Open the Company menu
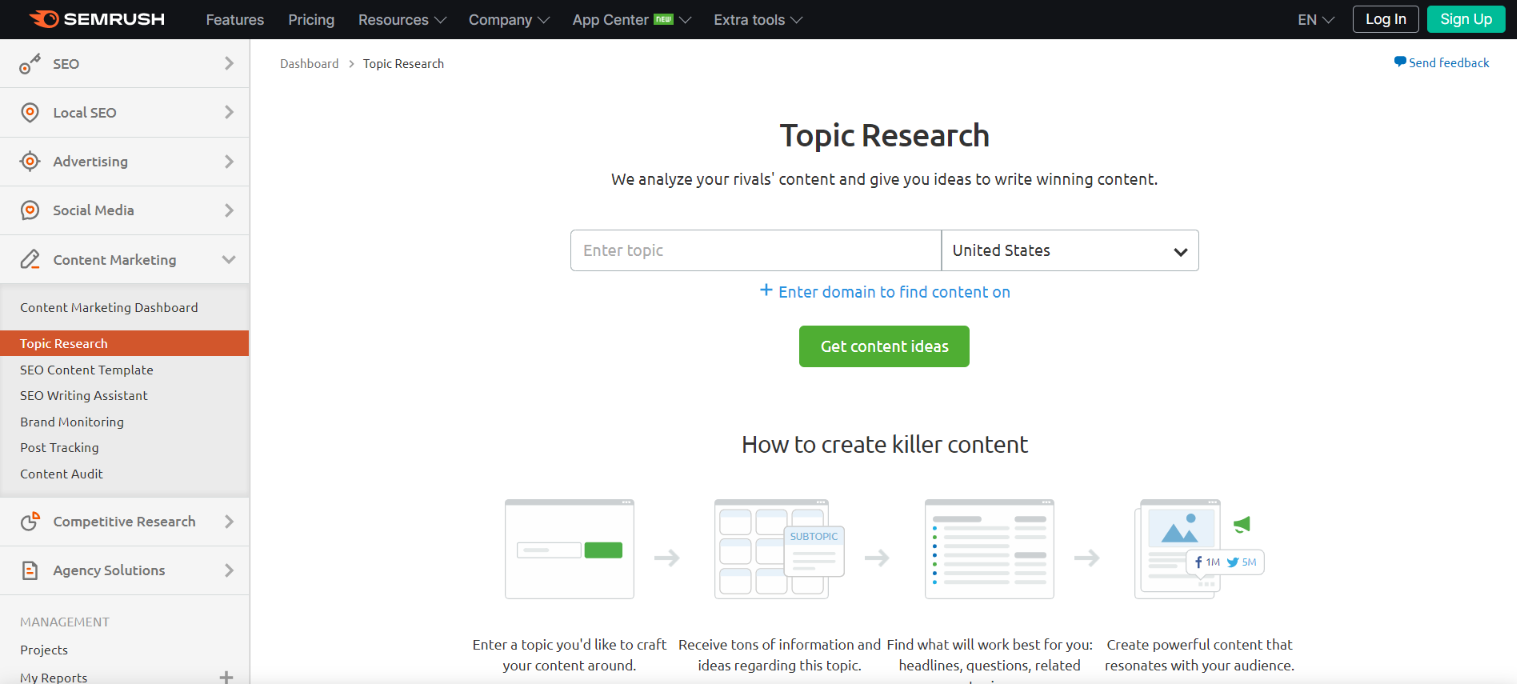This screenshot has height=684, width=1517. pos(509,20)
